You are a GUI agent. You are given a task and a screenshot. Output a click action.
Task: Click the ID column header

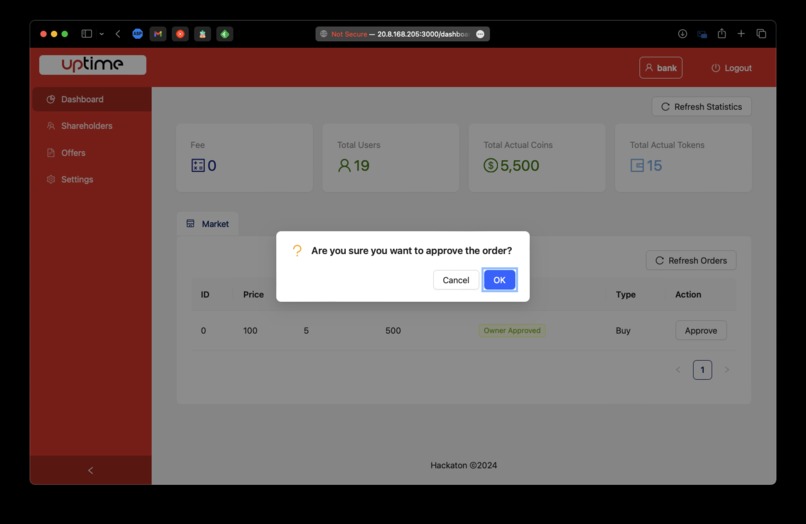click(205, 294)
